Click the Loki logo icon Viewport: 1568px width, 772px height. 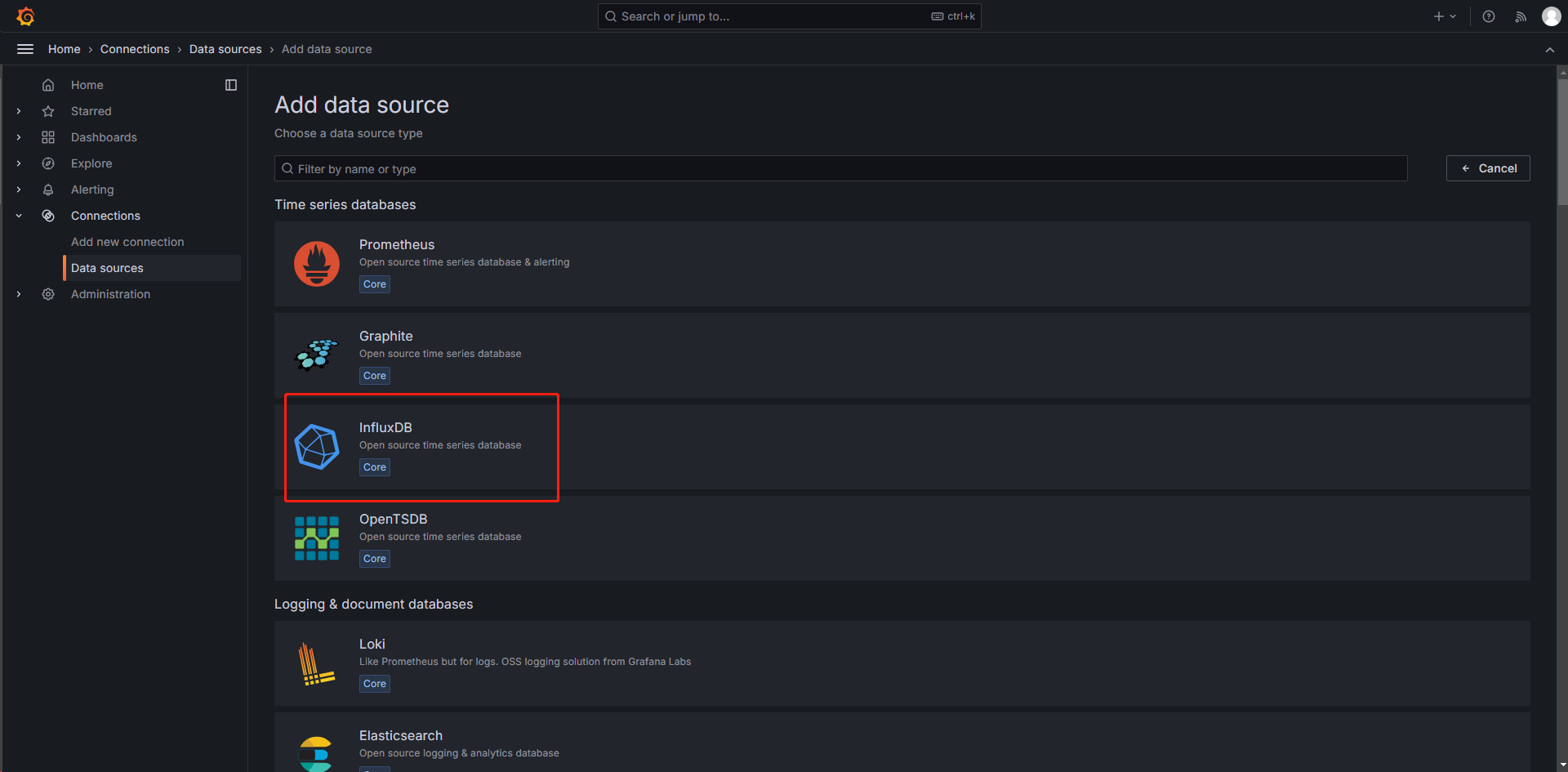click(317, 663)
